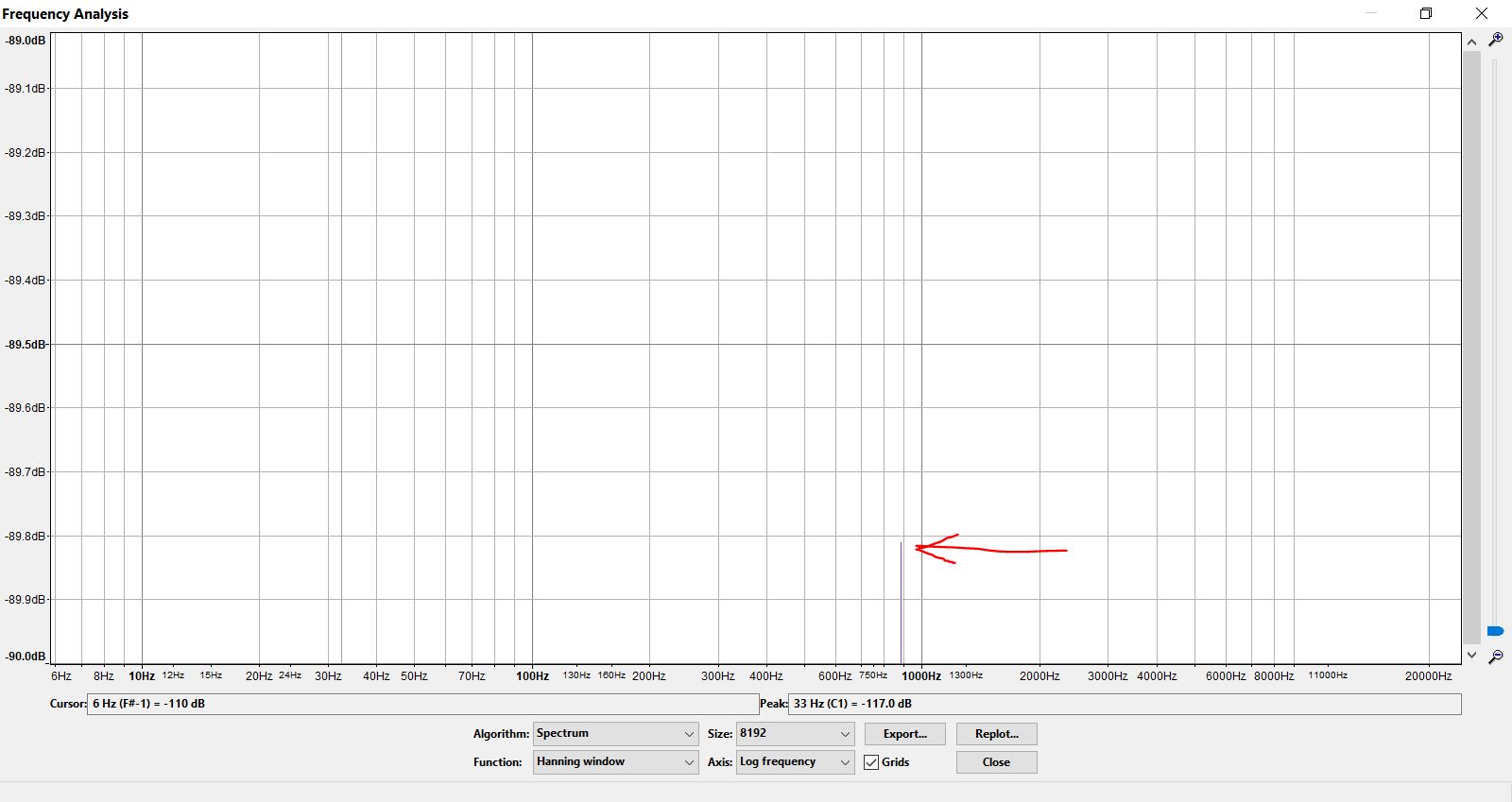Click the 2000Hz axis label
This screenshot has width=1512, height=802.
(x=1039, y=676)
